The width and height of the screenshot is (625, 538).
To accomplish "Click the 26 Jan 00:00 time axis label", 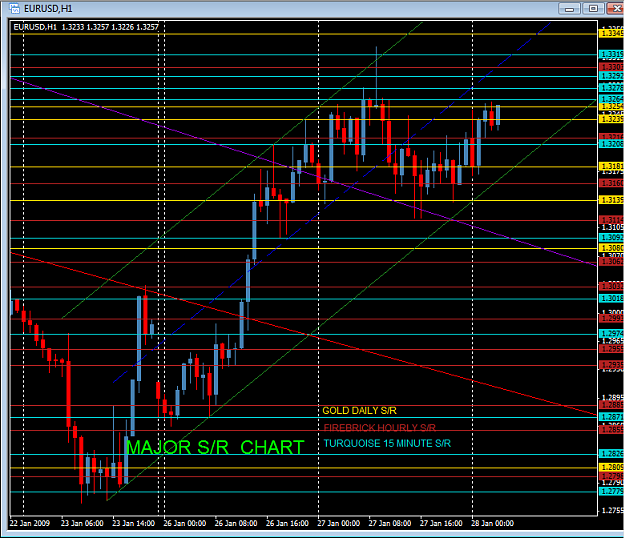I will click(185, 523).
